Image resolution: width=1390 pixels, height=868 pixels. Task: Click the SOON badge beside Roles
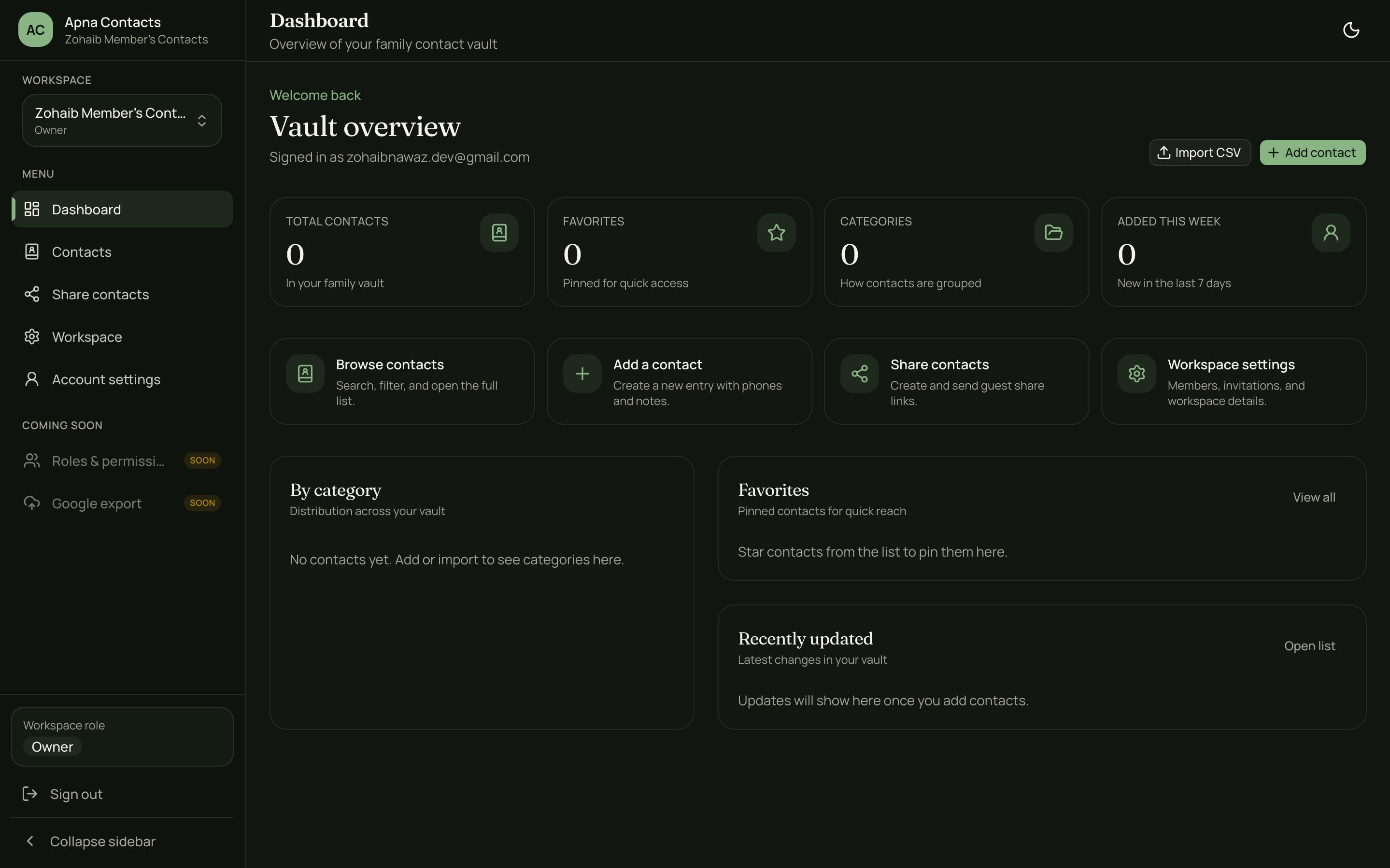coord(202,461)
